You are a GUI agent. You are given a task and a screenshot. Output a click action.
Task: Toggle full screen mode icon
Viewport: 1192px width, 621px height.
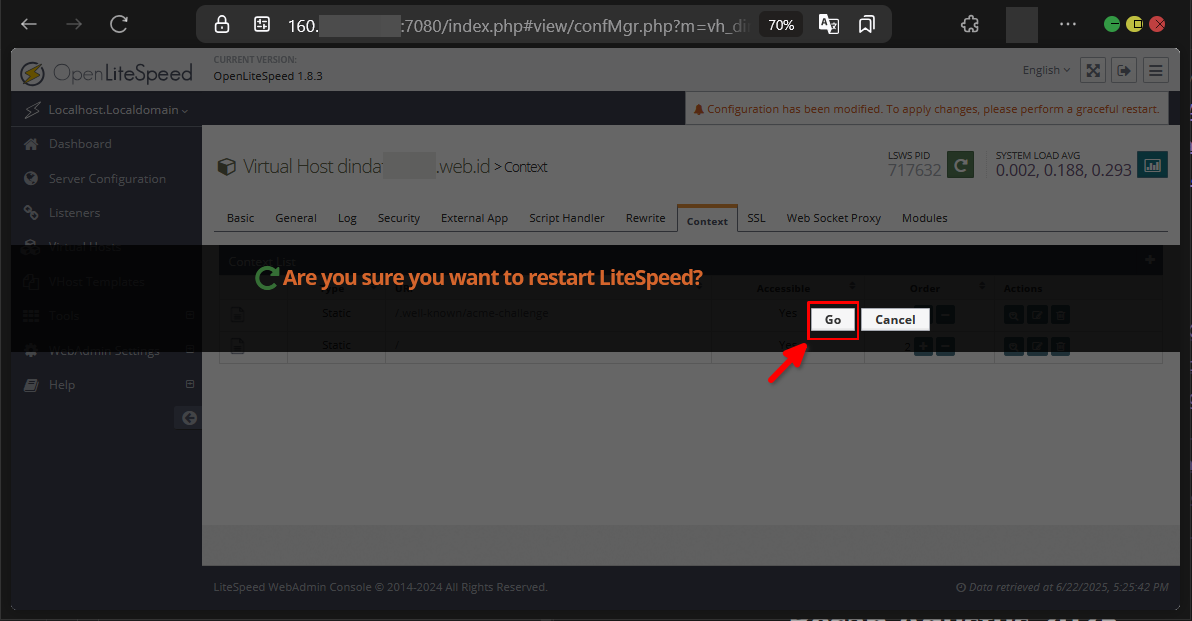[x=1093, y=71]
